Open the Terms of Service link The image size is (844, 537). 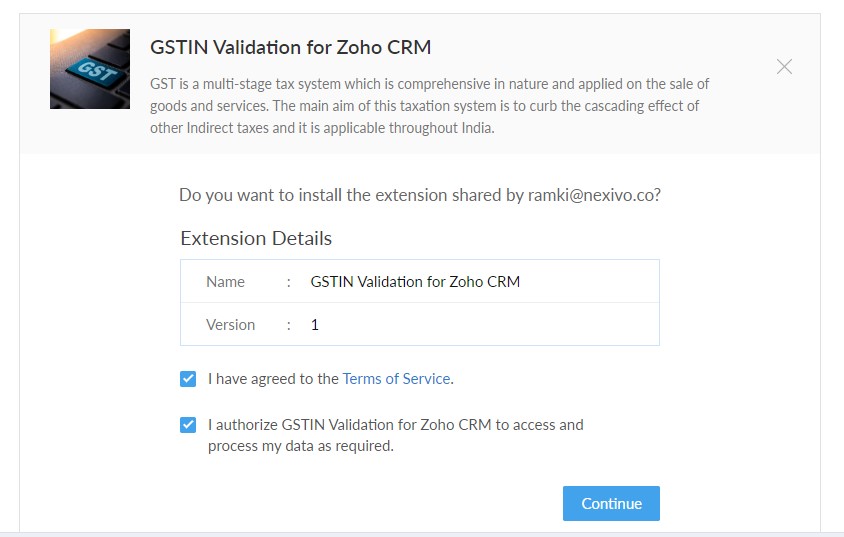396,379
